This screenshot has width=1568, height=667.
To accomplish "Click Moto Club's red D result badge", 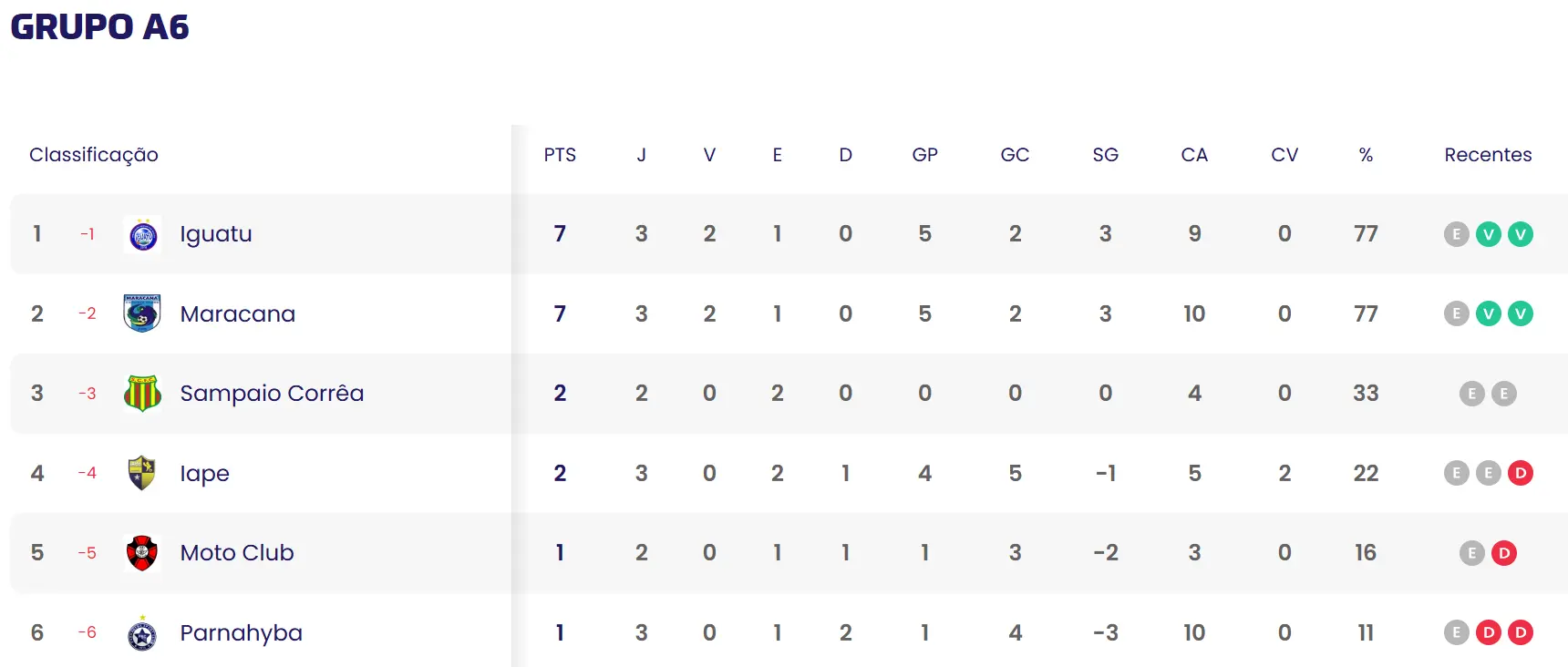I will (1503, 553).
